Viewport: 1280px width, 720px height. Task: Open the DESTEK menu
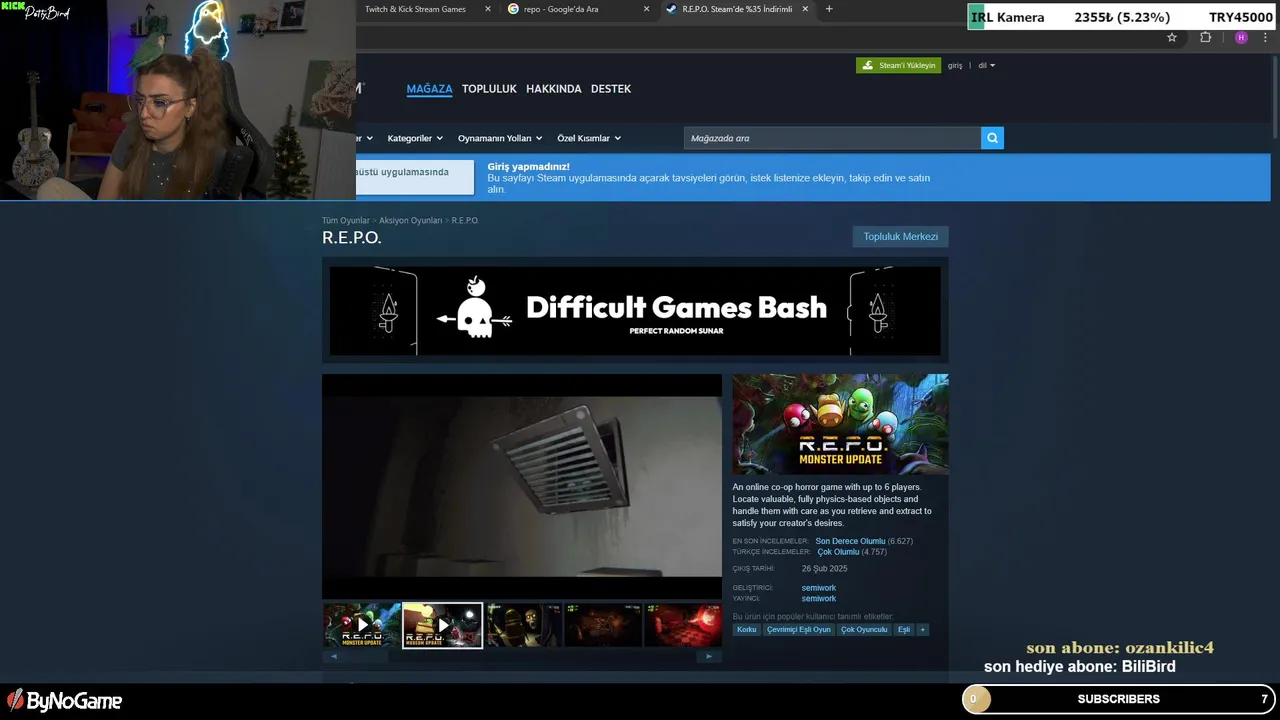point(611,89)
